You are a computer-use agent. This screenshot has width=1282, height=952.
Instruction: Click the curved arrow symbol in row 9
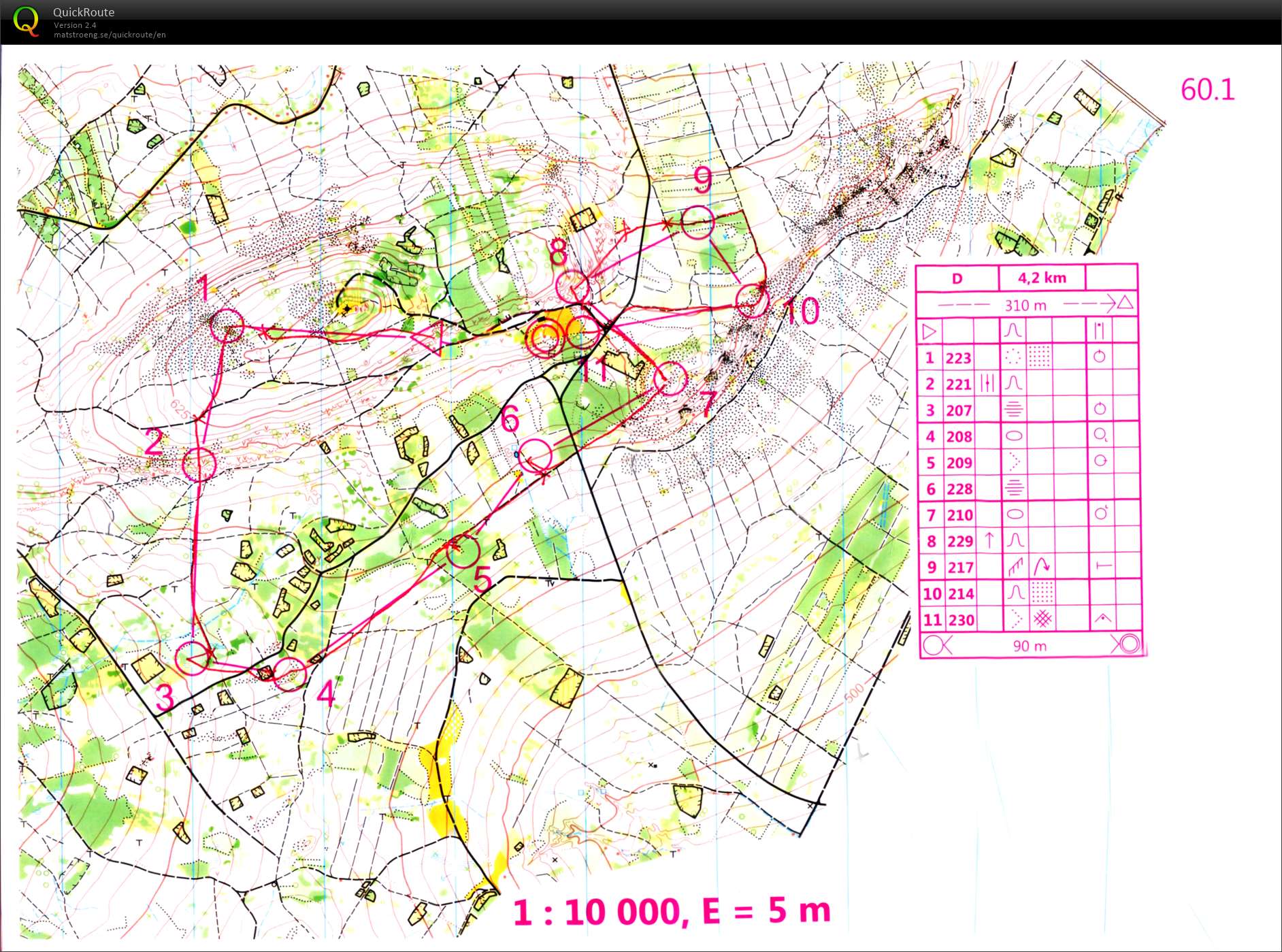click(x=1042, y=565)
